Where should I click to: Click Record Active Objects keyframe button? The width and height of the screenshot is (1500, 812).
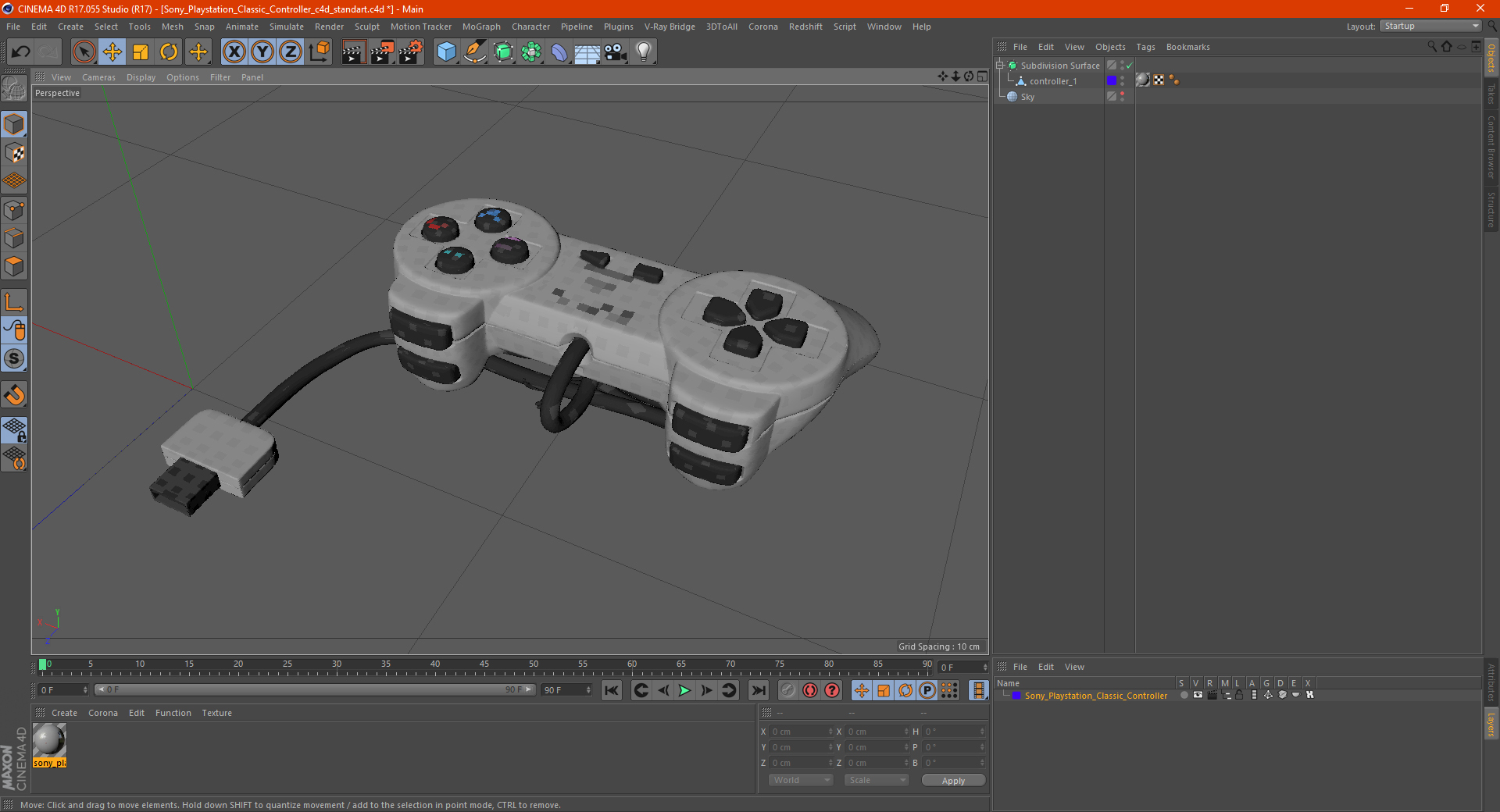(x=788, y=690)
